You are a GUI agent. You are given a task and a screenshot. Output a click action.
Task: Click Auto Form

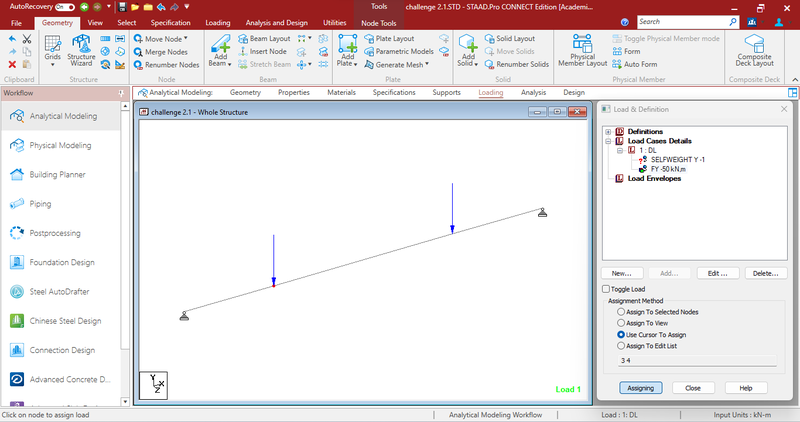tap(635, 64)
